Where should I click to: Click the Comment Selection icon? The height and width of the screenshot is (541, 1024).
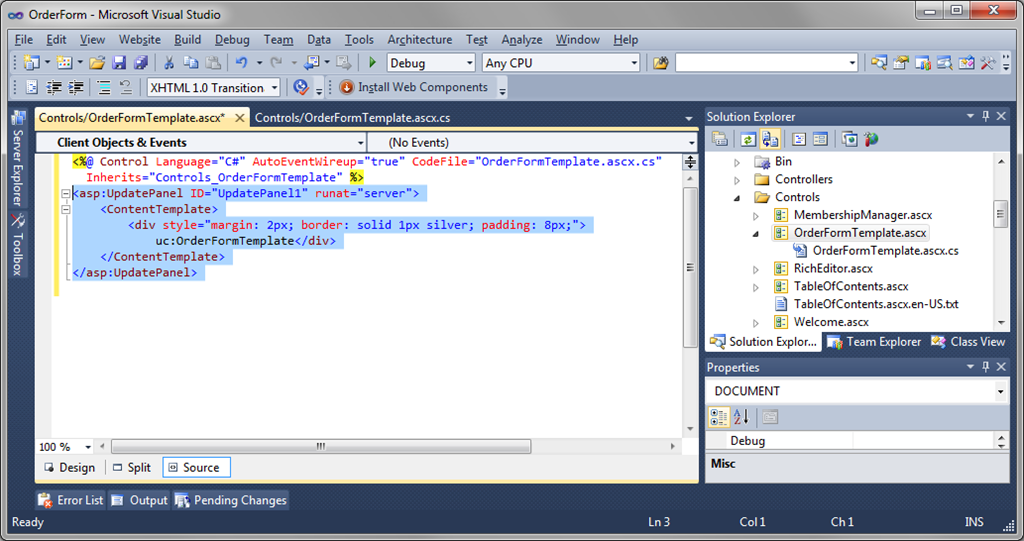(104, 87)
